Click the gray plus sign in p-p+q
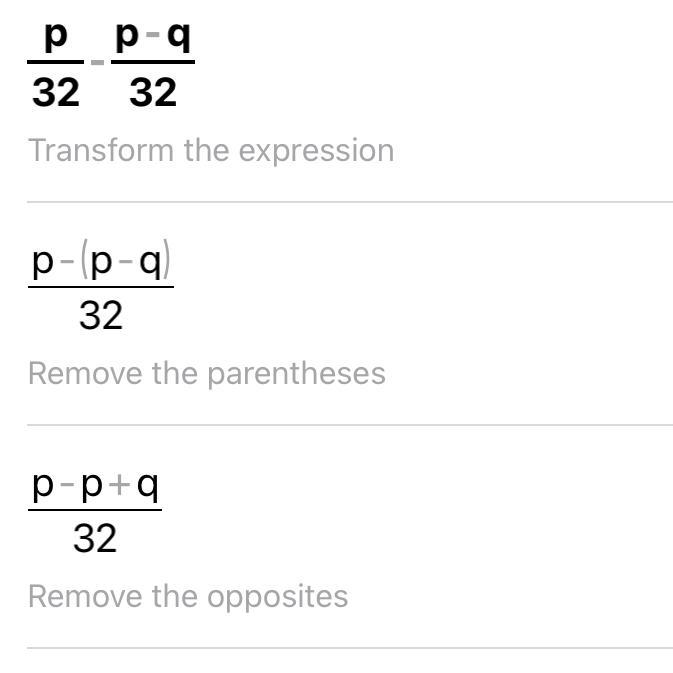 (119, 485)
